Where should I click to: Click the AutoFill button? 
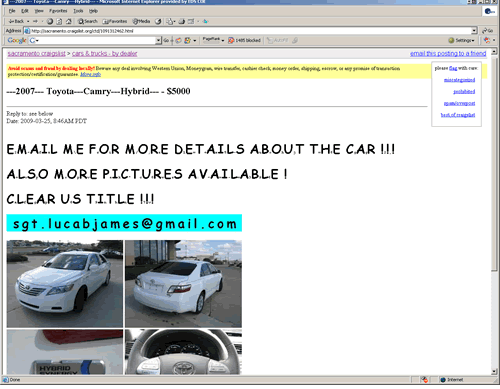click(x=278, y=40)
